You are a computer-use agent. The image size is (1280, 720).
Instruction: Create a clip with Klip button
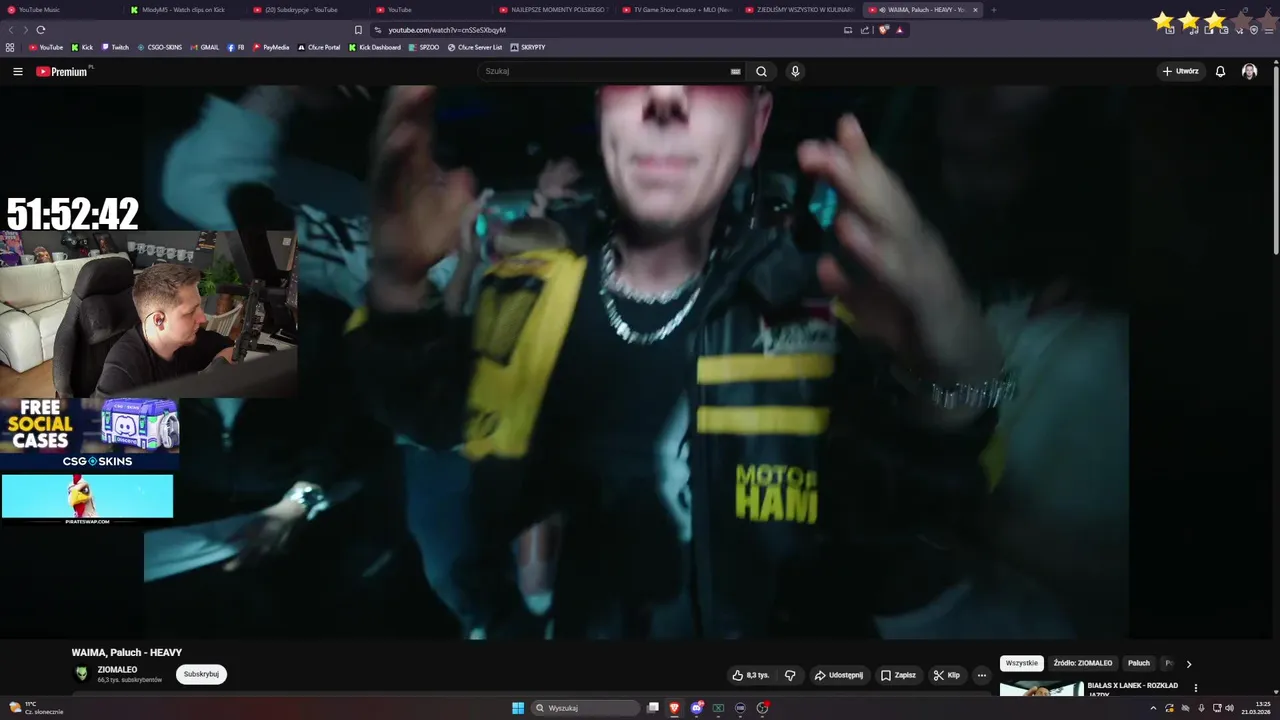[946, 675]
